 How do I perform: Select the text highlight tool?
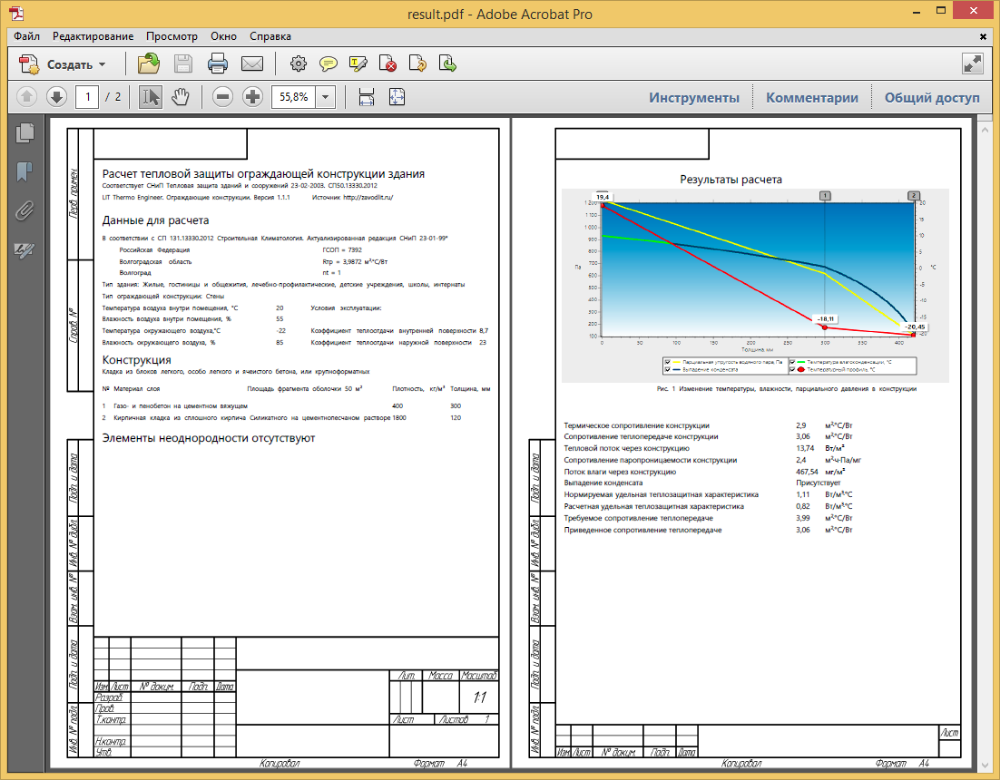[x=358, y=65]
